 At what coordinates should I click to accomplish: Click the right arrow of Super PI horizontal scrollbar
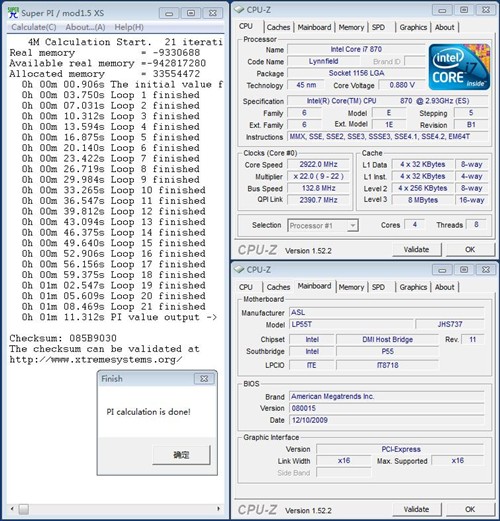(x=219, y=509)
